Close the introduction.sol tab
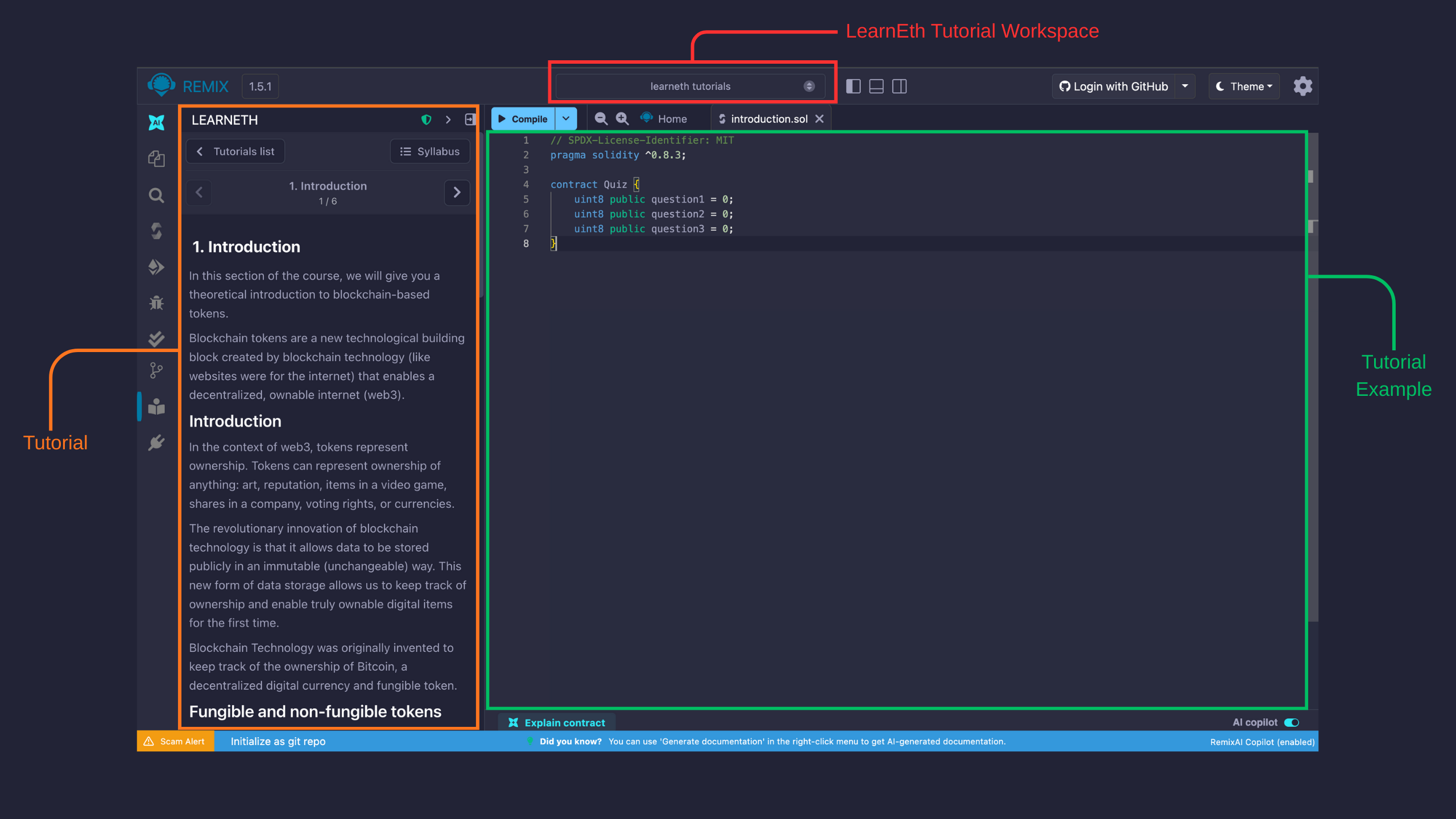1456x819 pixels. tap(820, 119)
